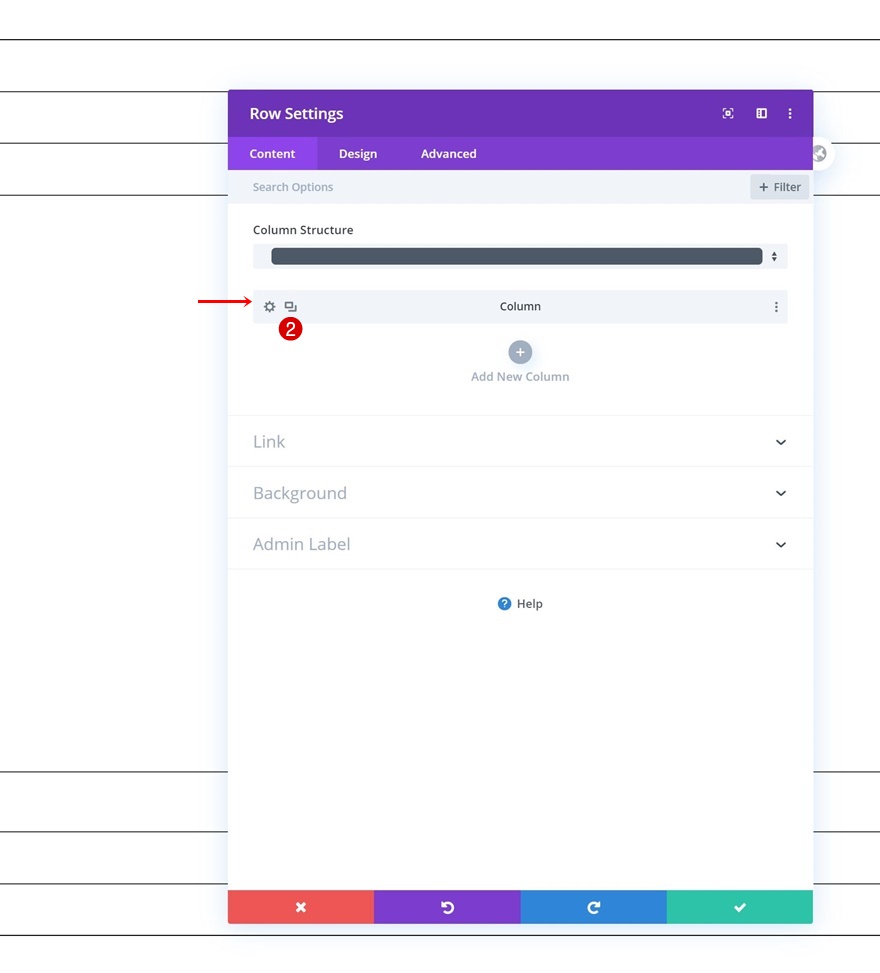Screen dimensions: 880x973
Task: Expand the Admin Label section
Action: tap(520, 544)
